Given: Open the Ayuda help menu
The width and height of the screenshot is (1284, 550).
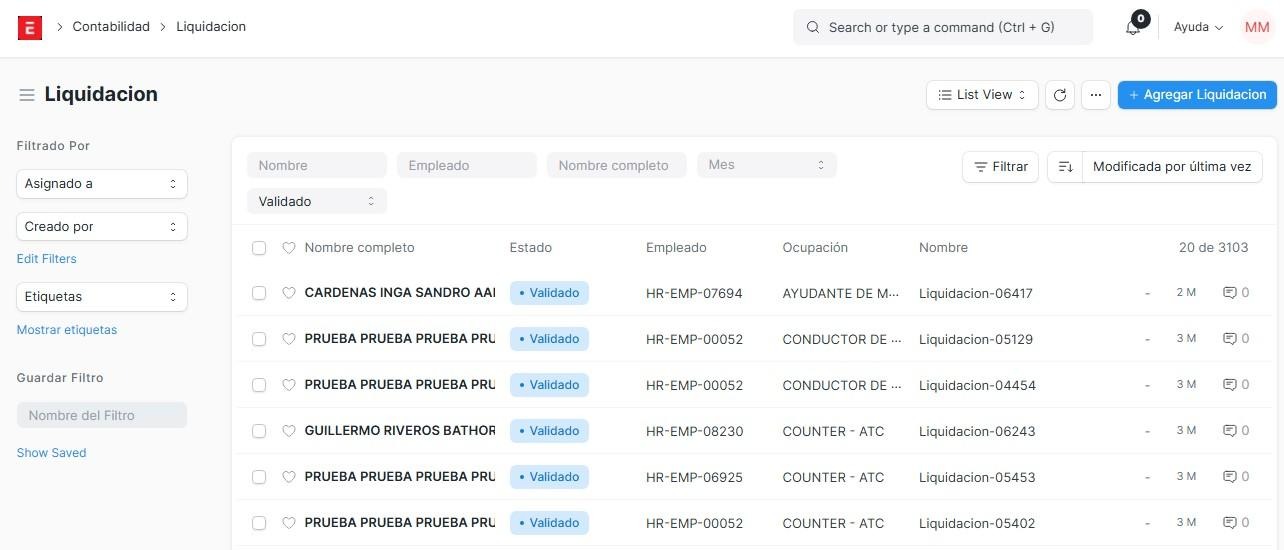Looking at the screenshot, I should 1198,28.
